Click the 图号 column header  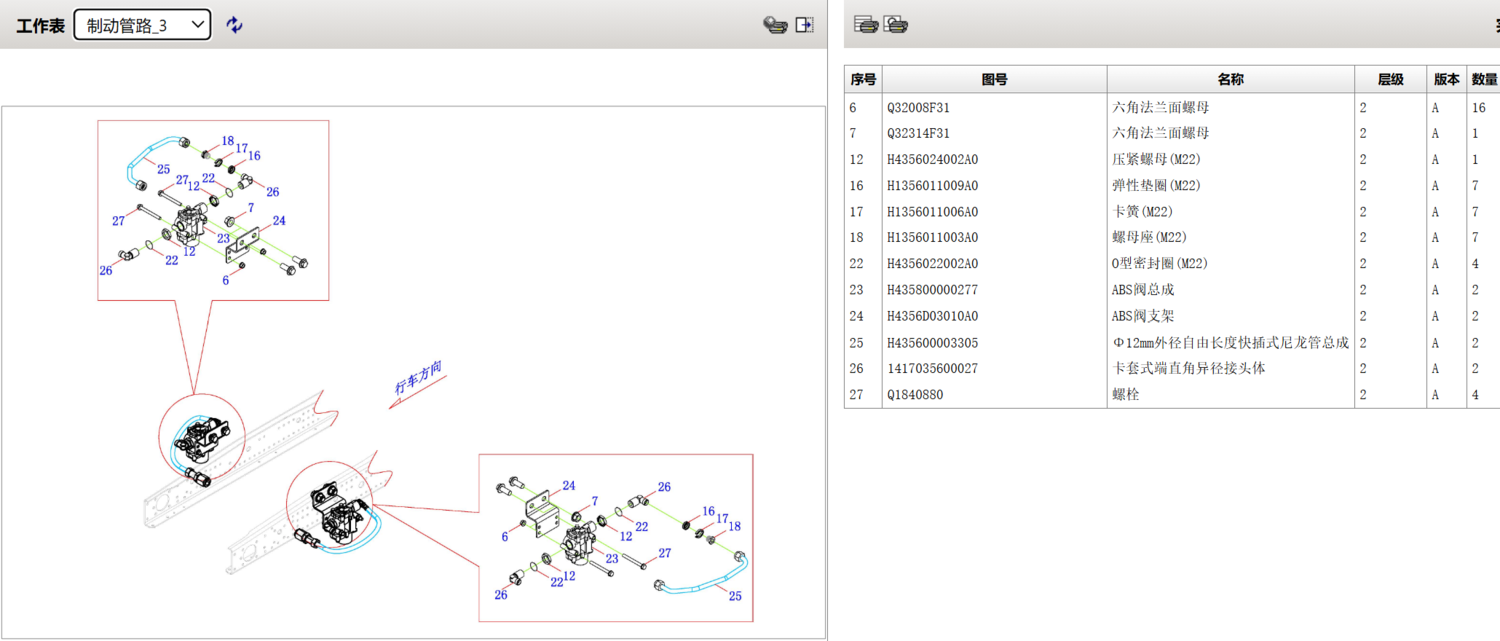[994, 80]
